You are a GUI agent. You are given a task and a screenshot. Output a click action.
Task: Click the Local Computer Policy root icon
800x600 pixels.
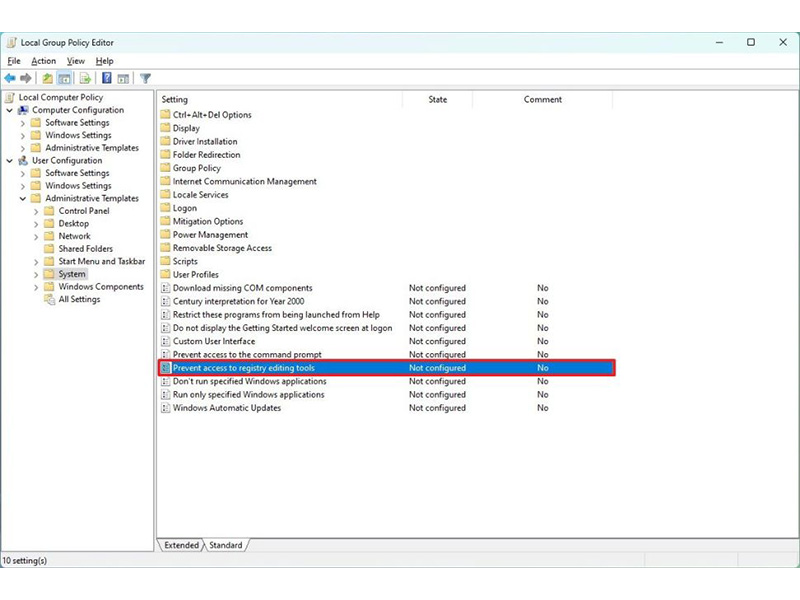click(10, 97)
